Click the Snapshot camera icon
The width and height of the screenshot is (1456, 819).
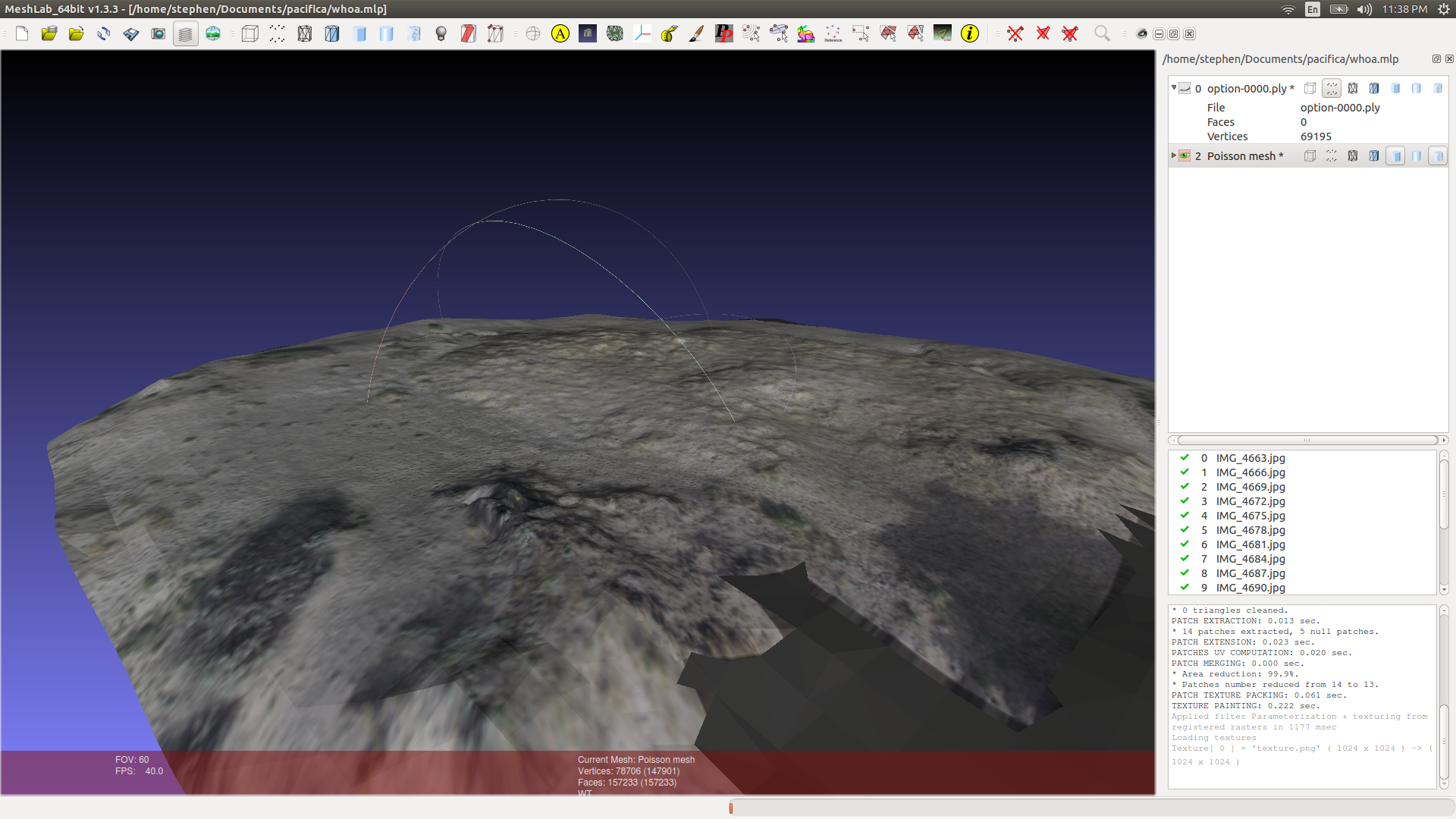point(158,34)
